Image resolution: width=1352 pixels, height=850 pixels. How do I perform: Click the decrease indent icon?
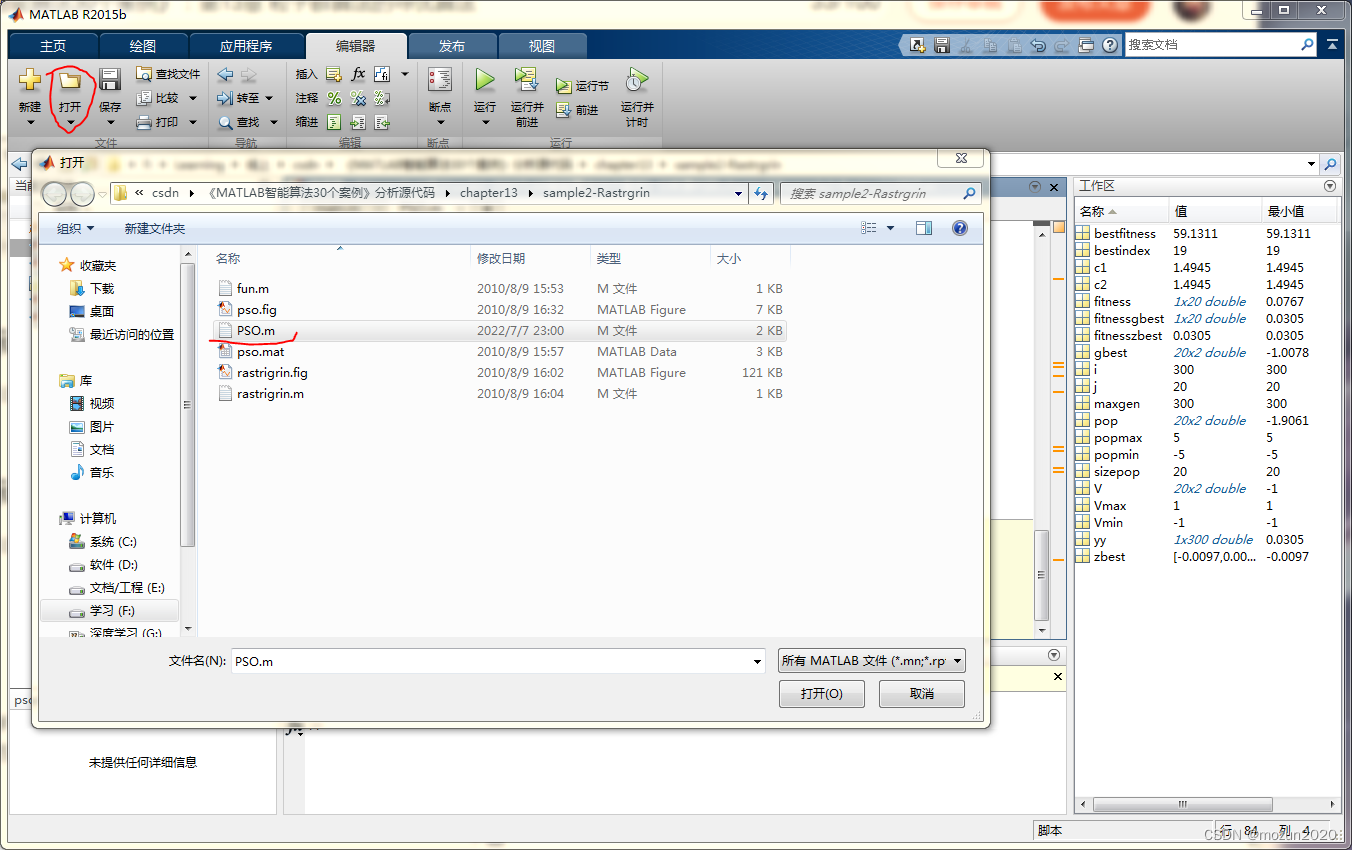382,122
